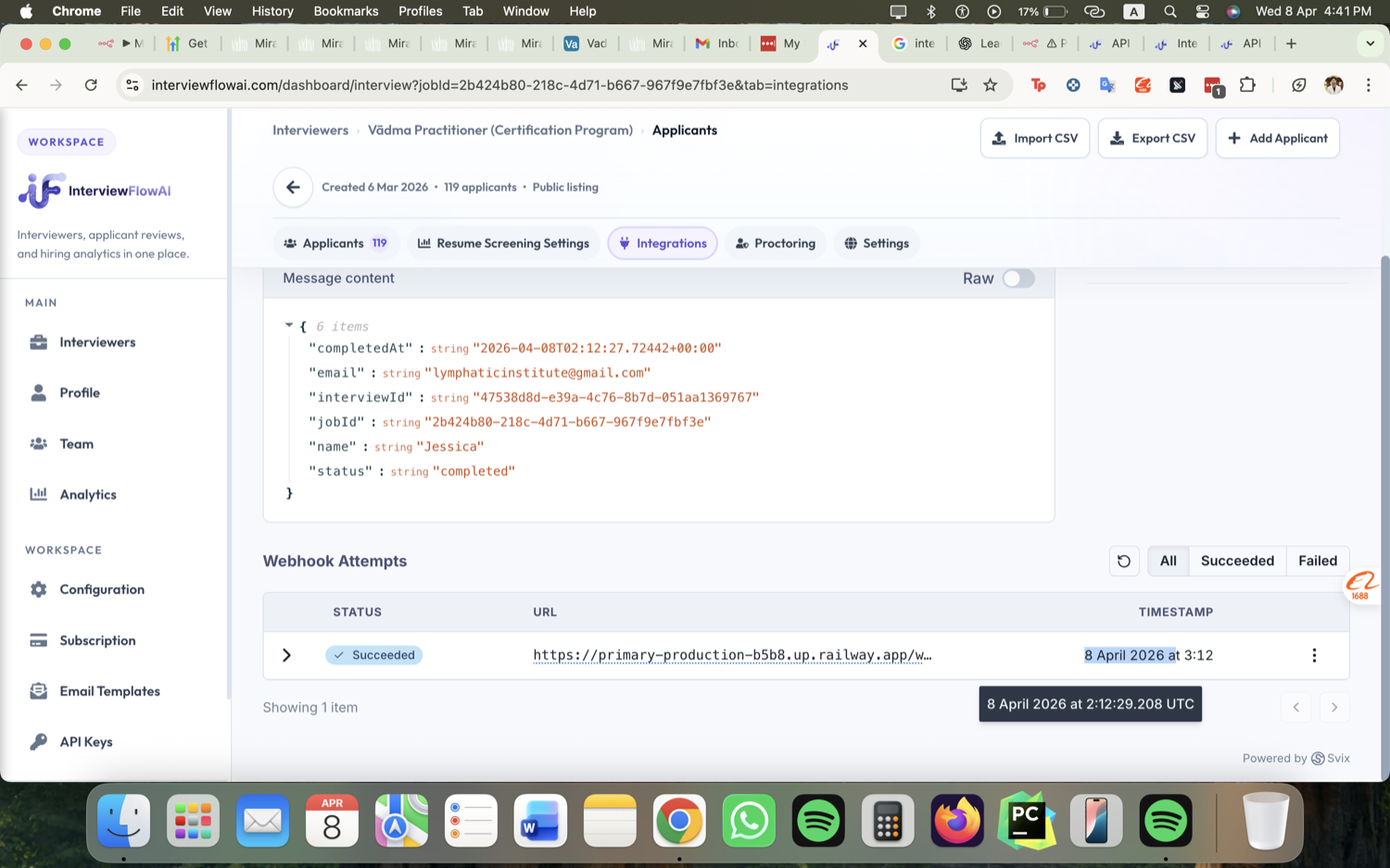Close the active InterviewFlowAI tab
The height and width of the screenshot is (868, 1390).
point(863,44)
